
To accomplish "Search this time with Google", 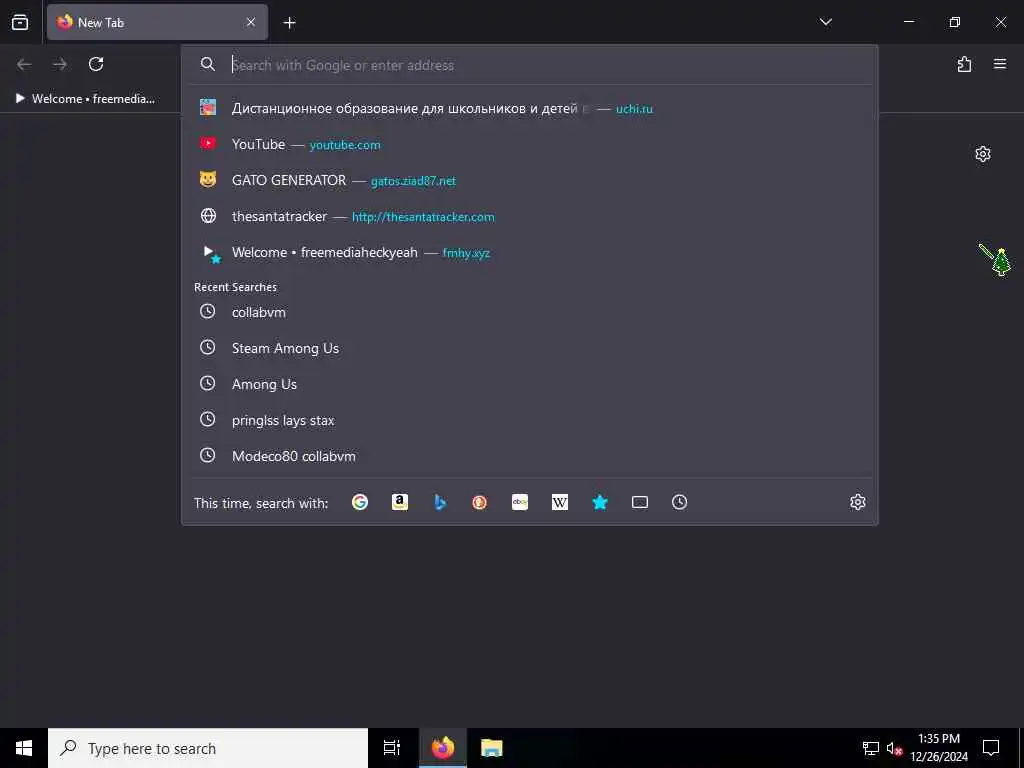I will 360,502.
